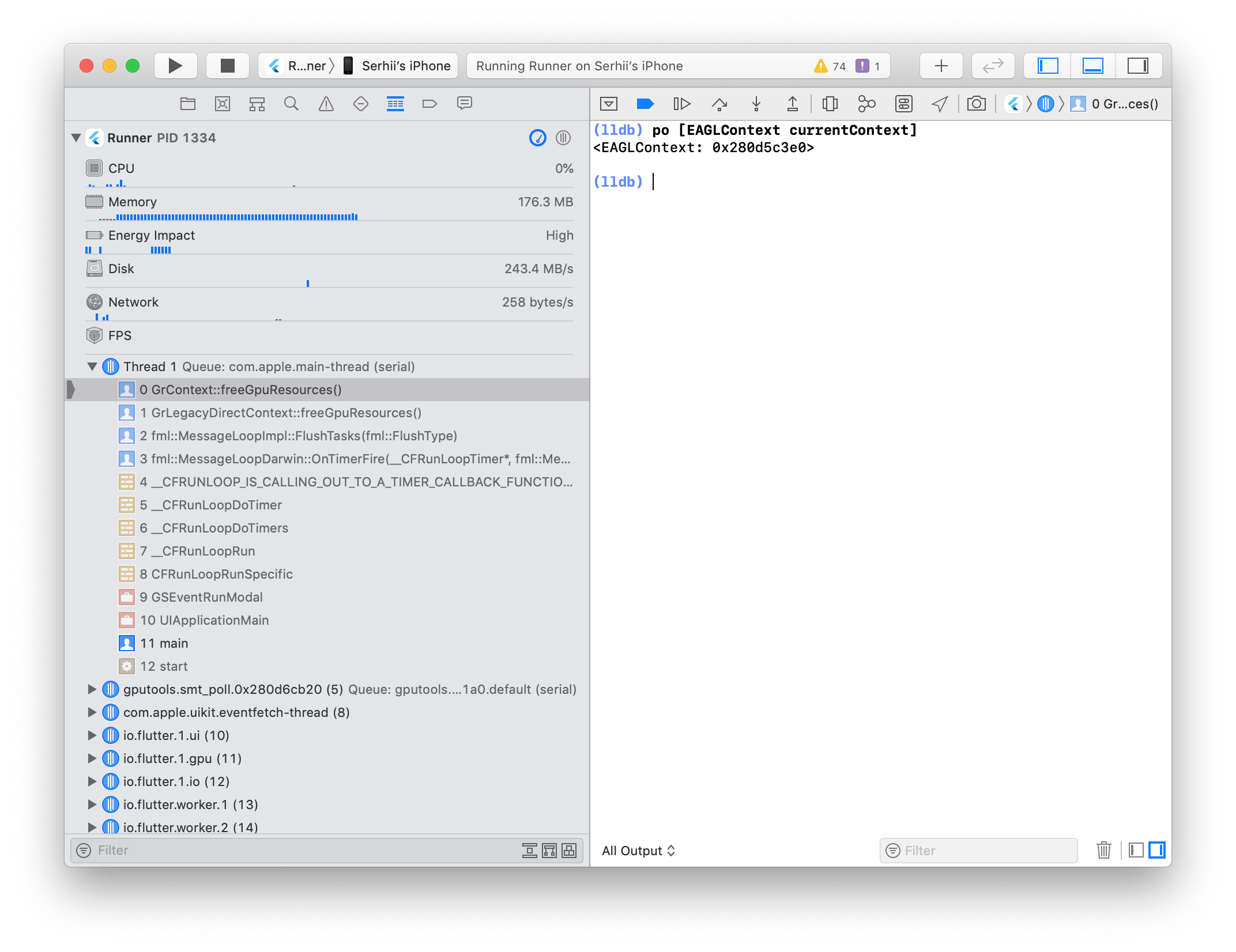This screenshot has width=1236, height=952.
Task: Choose Serhii's iPhone device destination
Action: tap(397, 66)
